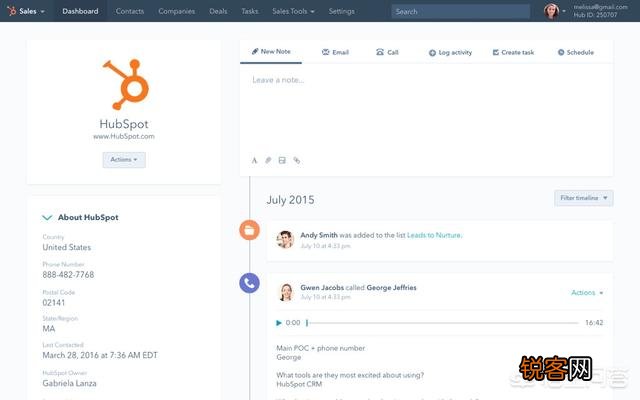640x400 pixels.
Task: Click the United States country value
Action: (x=67, y=247)
